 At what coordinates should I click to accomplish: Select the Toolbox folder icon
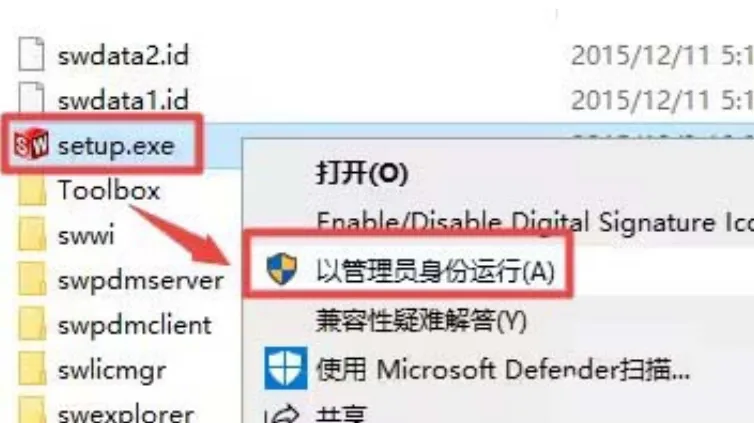click(x=32, y=190)
